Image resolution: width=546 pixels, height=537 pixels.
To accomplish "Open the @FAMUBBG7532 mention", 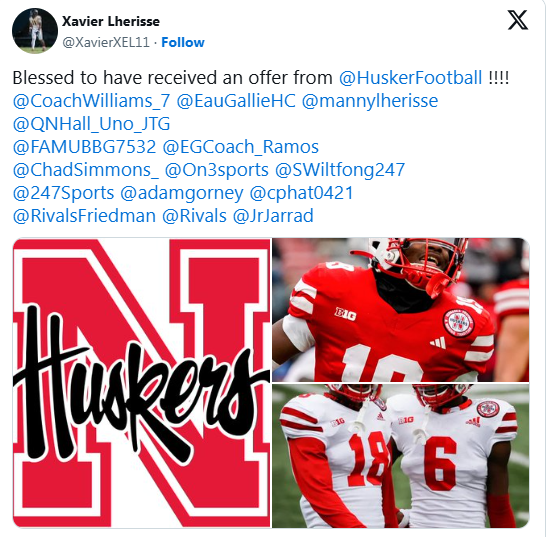I will click(x=84, y=147).
